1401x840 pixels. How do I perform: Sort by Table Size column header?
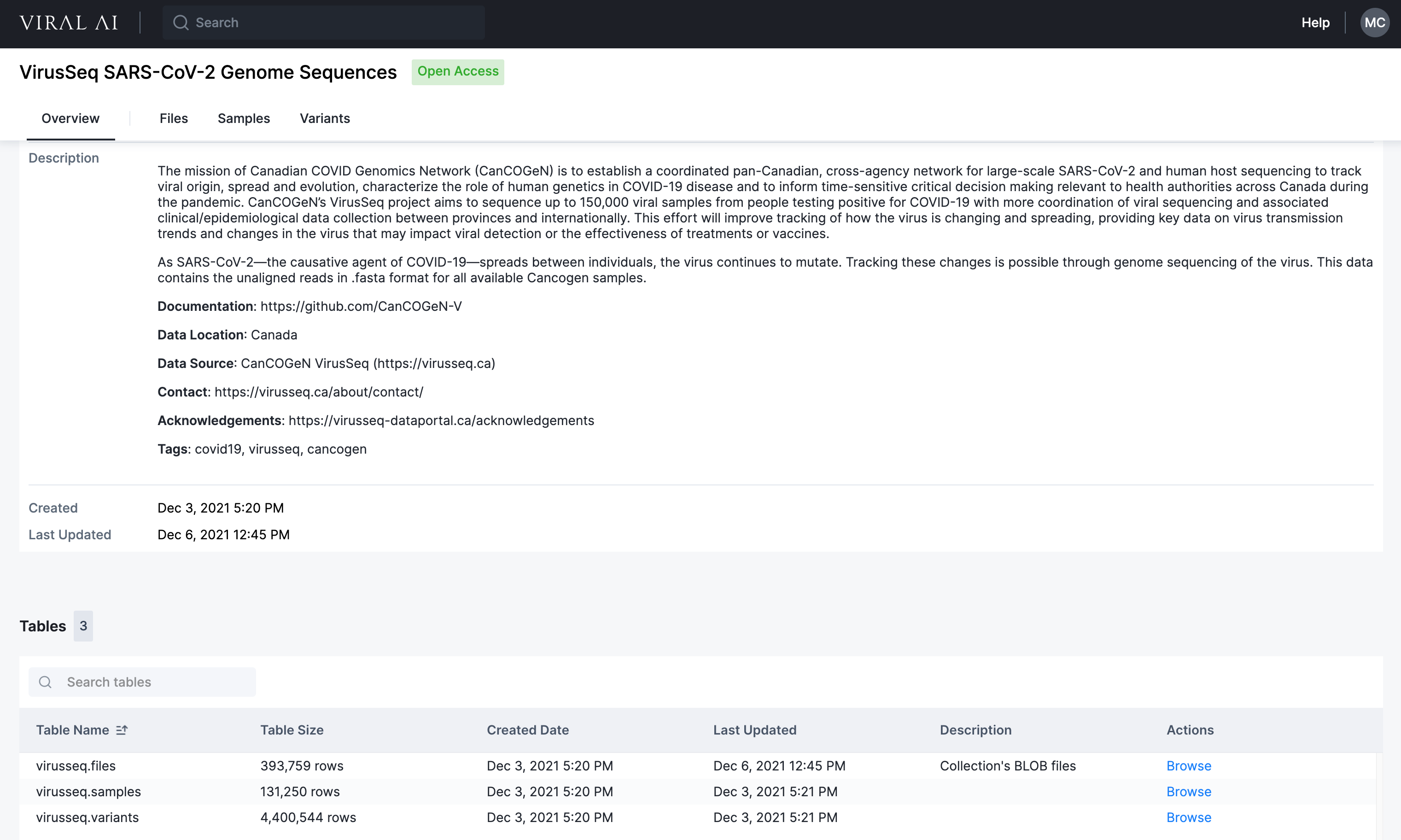(x=292, y=730)
